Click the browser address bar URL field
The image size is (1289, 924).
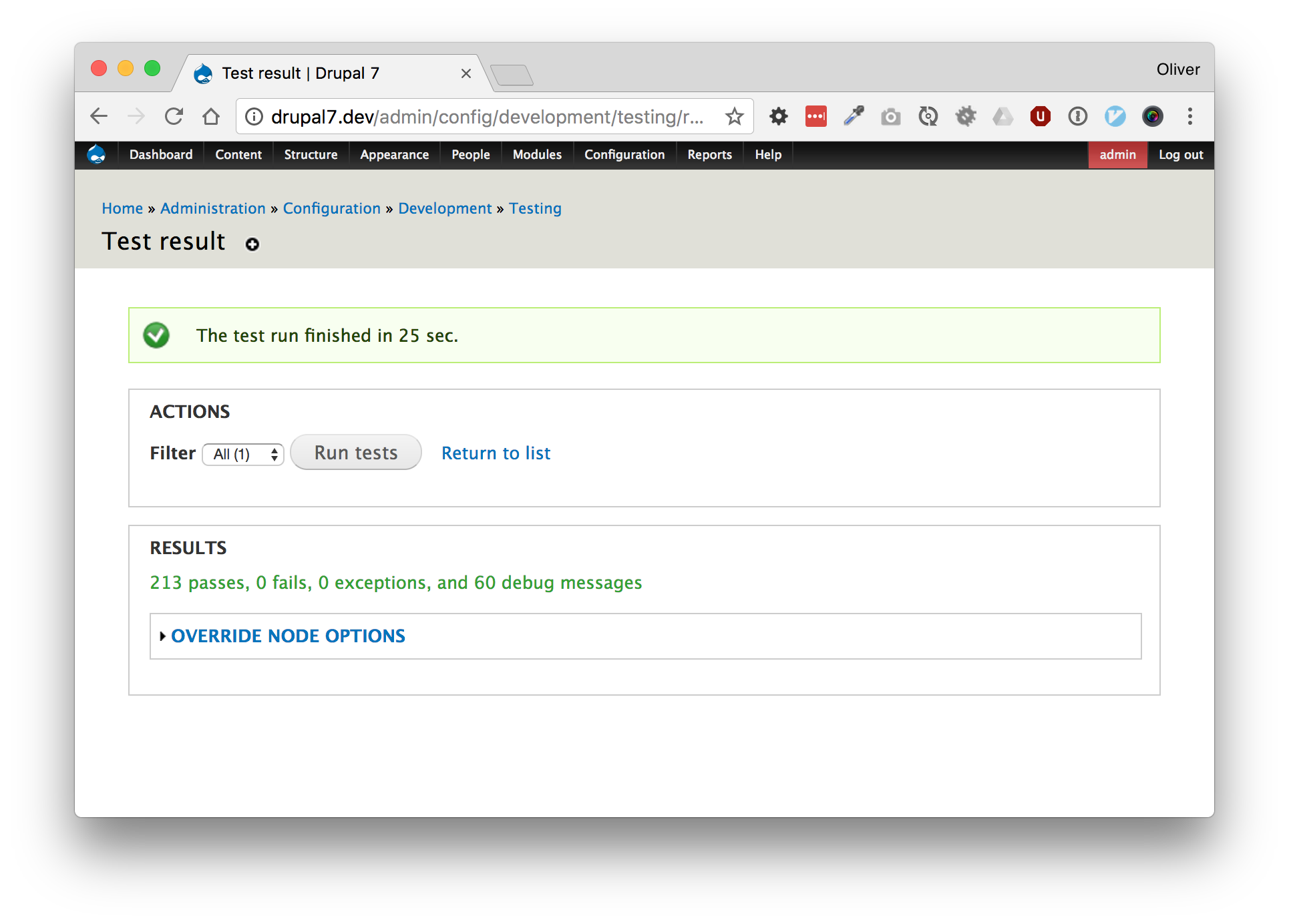(486, 117)
